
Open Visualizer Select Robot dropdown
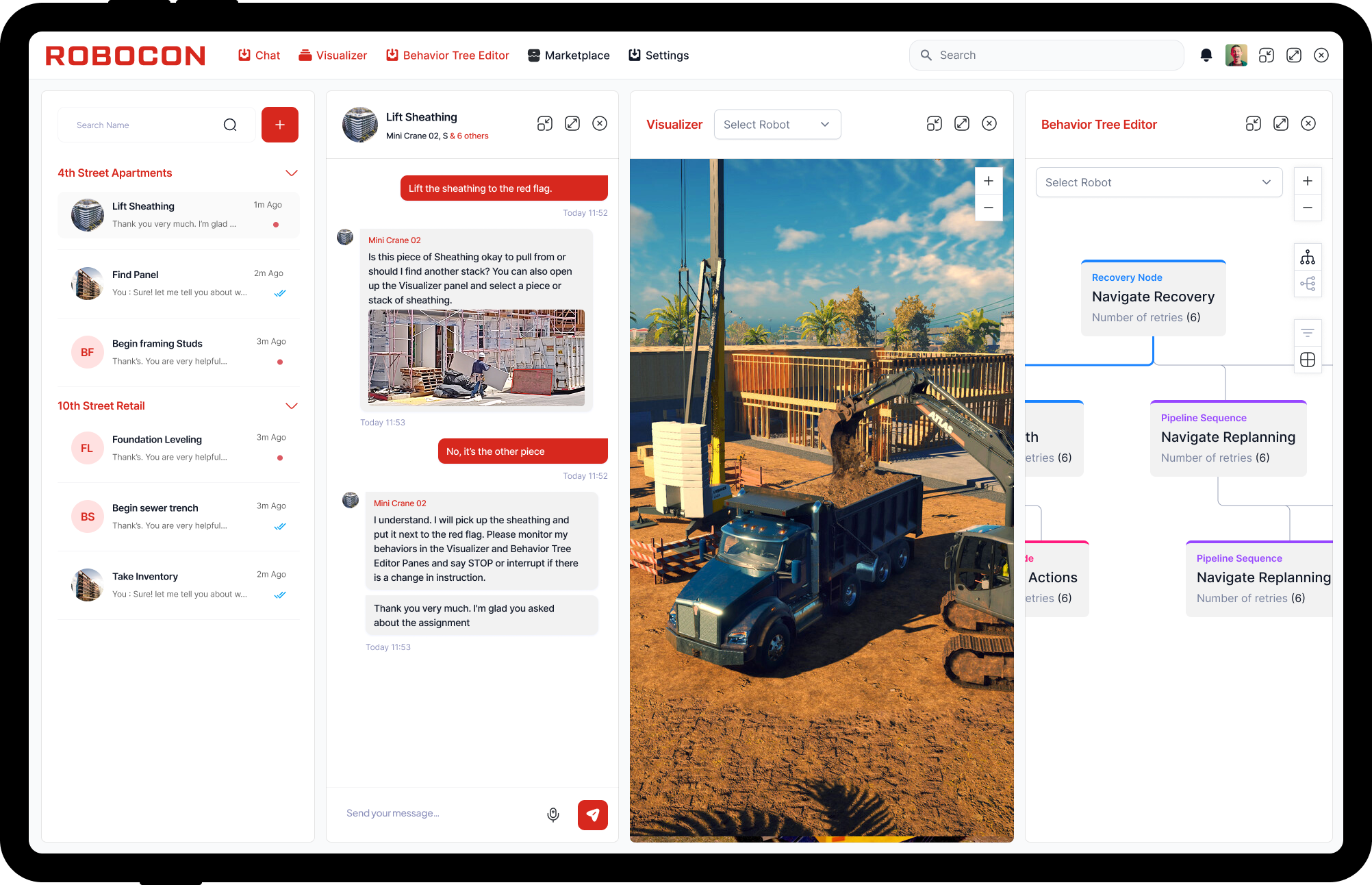click(x=776, y=125)
